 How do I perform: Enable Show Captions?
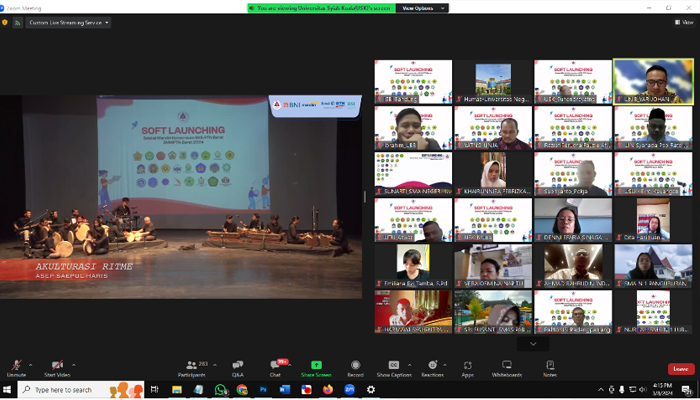(x=393, y=366)
